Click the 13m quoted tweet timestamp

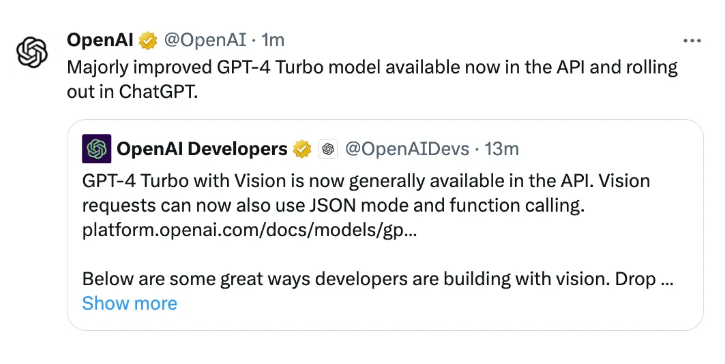[x=502, y=149]
